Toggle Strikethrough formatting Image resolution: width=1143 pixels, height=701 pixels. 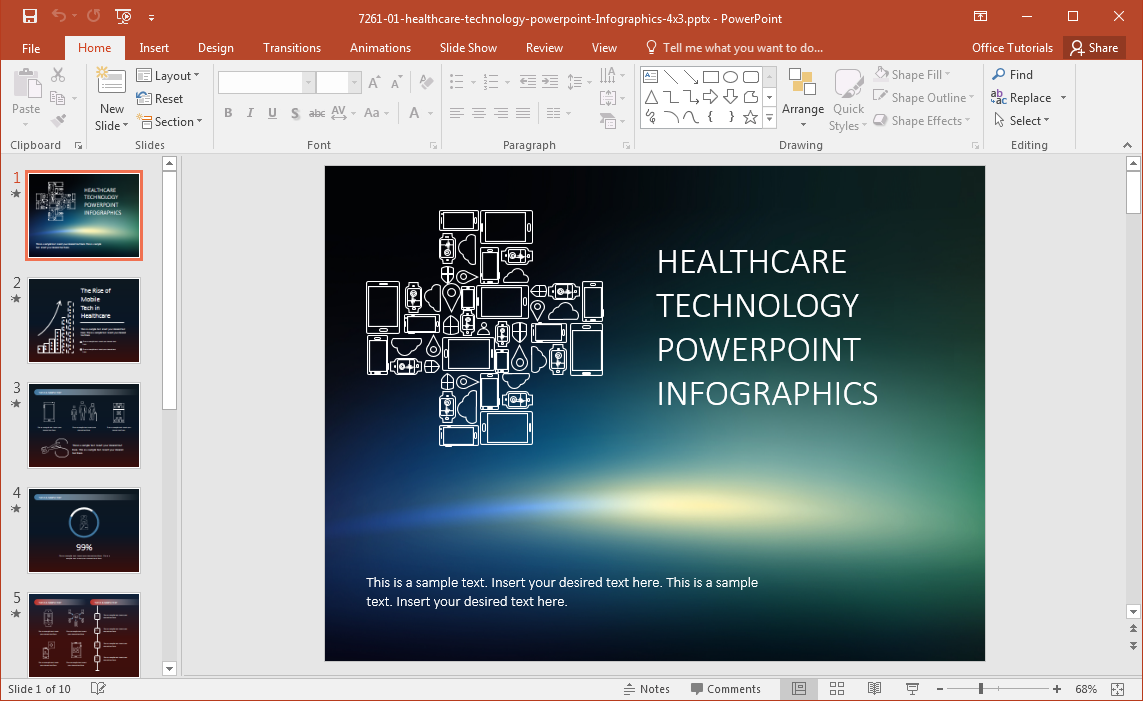pyautogui.click(x=316, y=113)
